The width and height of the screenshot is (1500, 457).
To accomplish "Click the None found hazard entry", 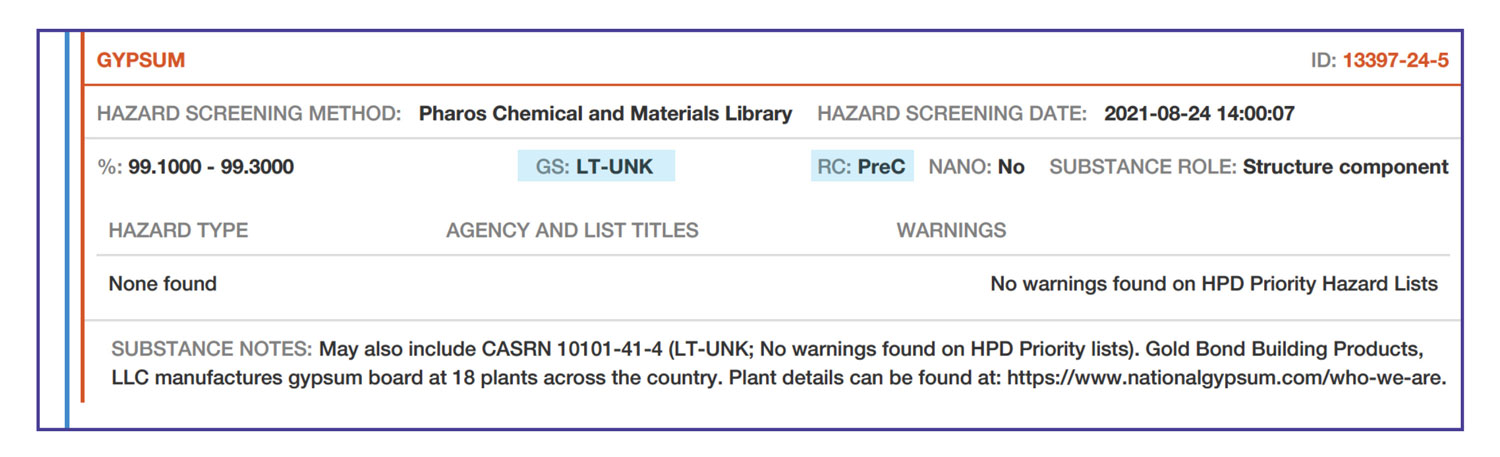I will click(162, 284).
